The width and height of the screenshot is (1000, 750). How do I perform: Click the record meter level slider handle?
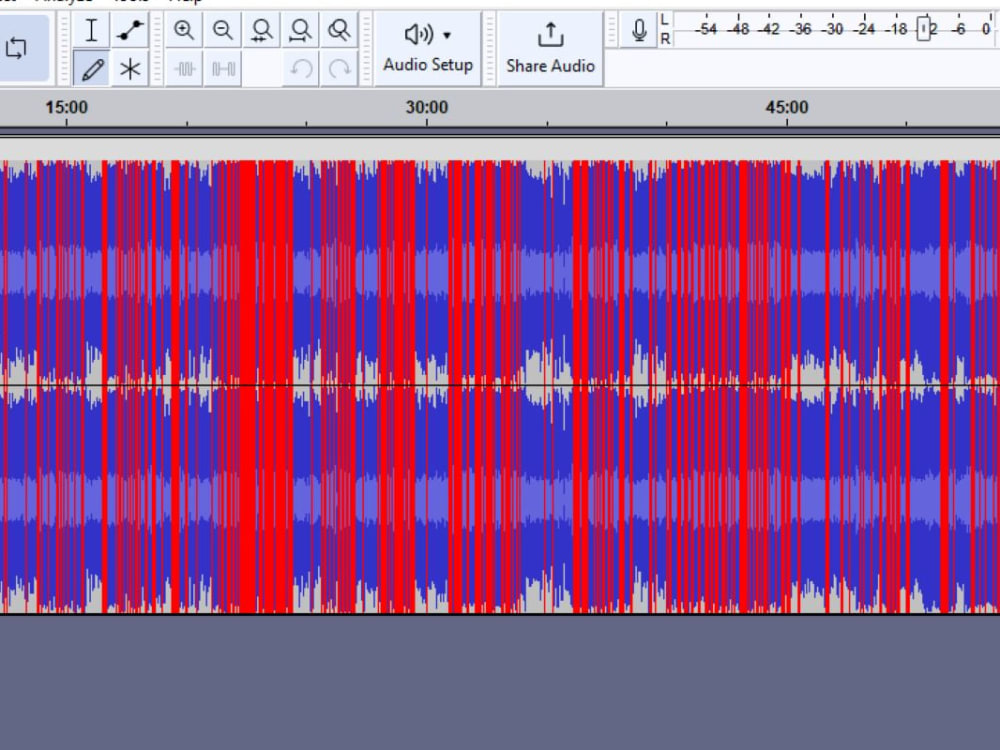pyautogui.click(x=923, y=29)
